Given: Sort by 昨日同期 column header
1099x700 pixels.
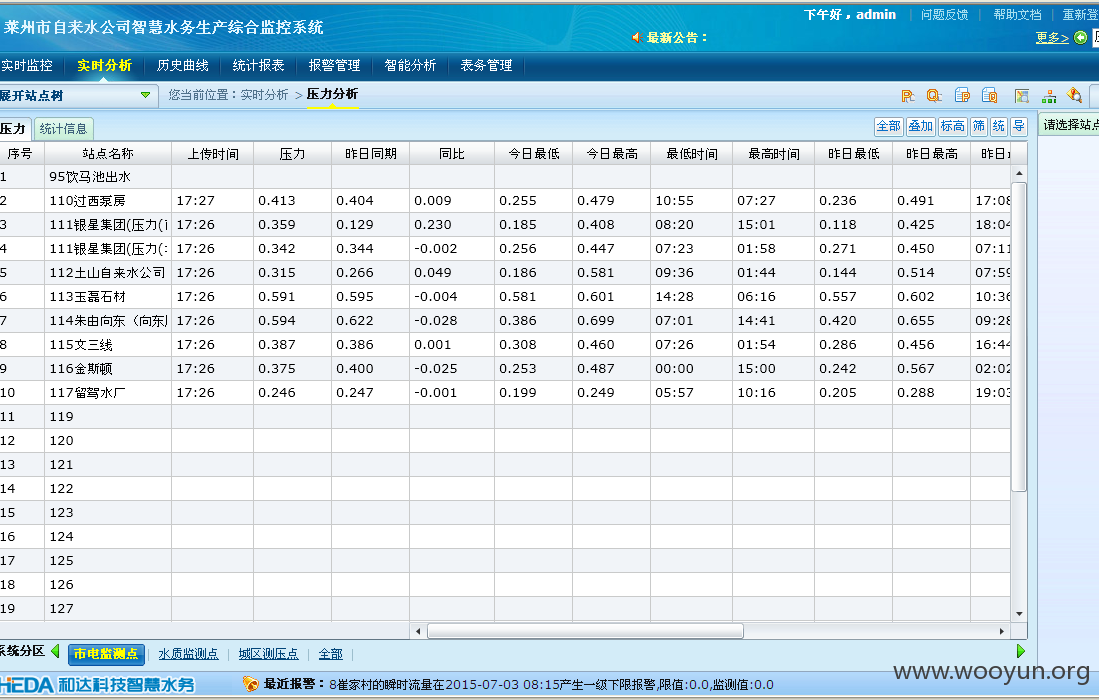Looking at the screenshot, I should (x=371, y=153).
